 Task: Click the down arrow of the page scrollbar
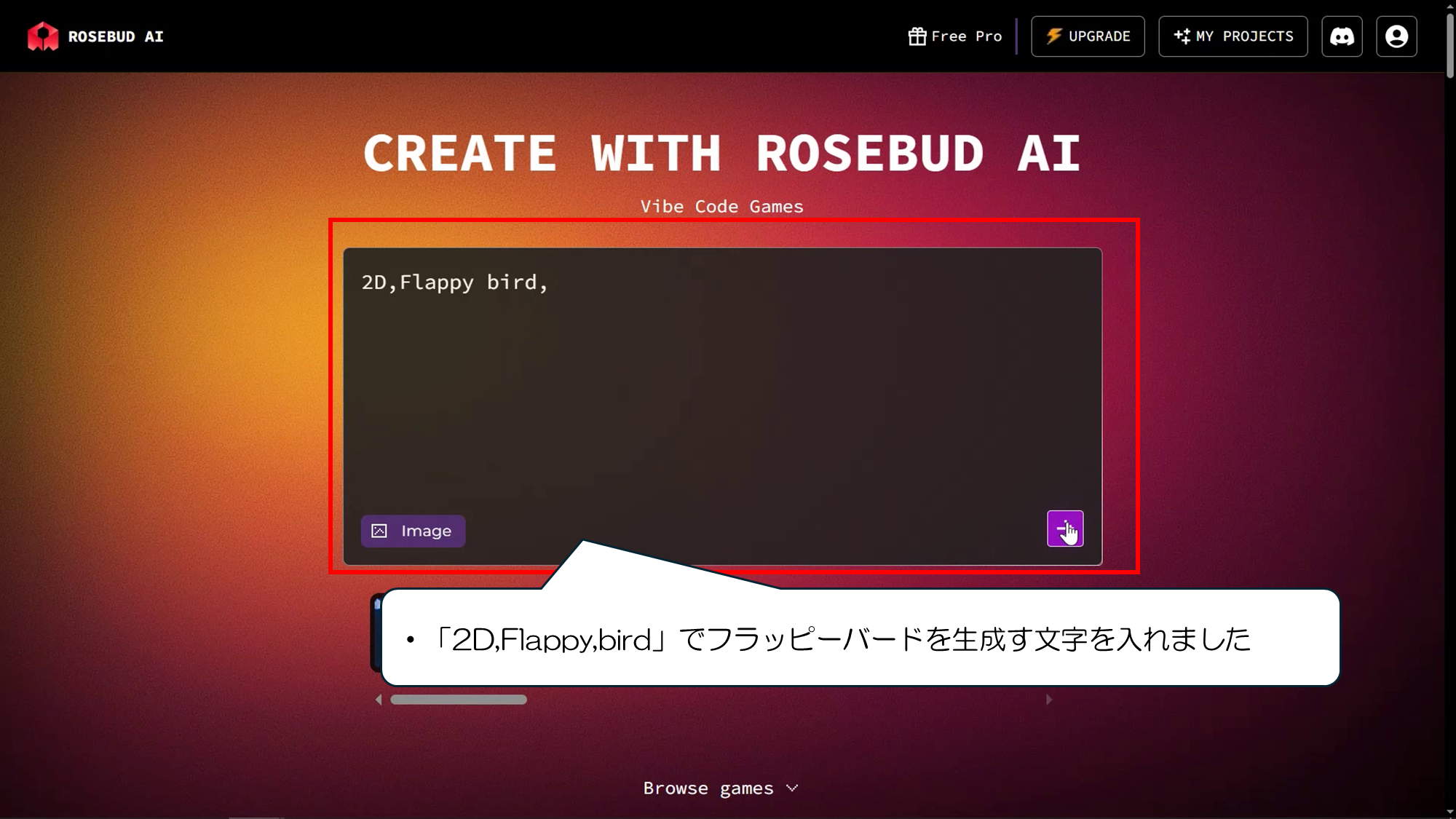pos(1449,812)
